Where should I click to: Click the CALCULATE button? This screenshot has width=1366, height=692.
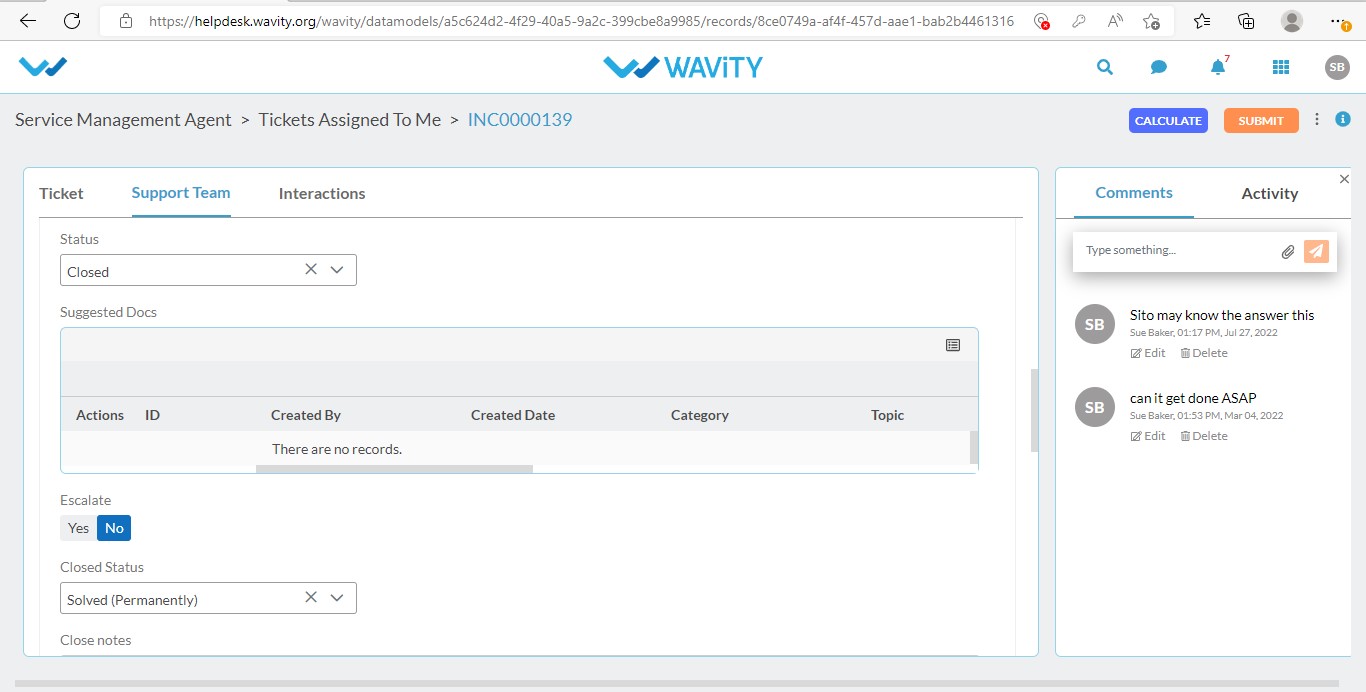click(1168, 120)
